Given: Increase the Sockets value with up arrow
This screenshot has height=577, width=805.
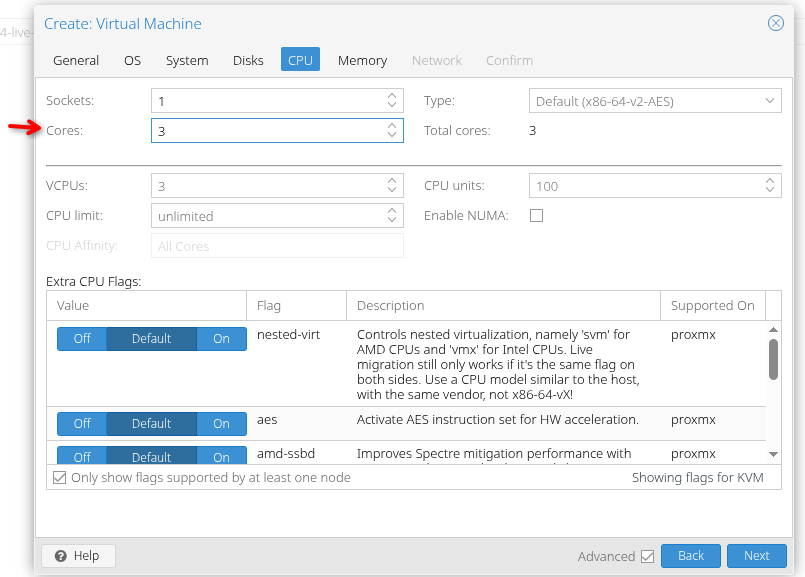Looking at the screenshot, I should pos(392,96).
